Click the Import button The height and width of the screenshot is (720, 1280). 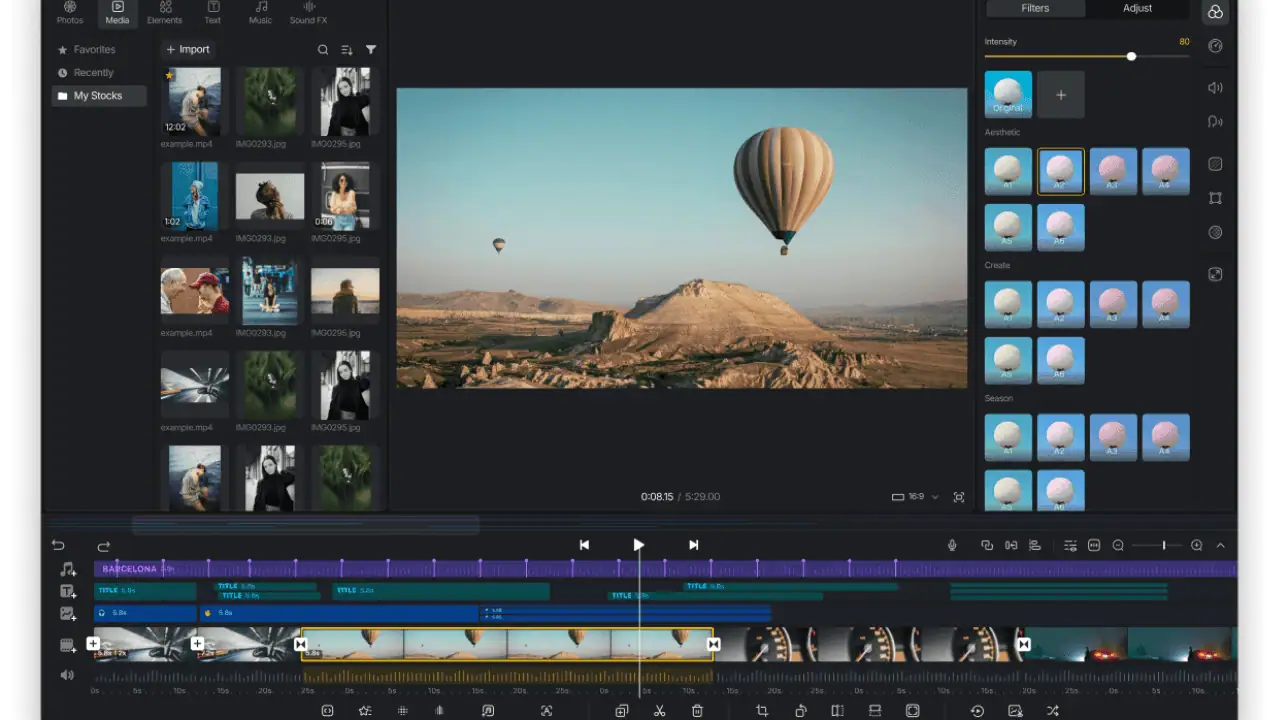(x=188, y=49)
